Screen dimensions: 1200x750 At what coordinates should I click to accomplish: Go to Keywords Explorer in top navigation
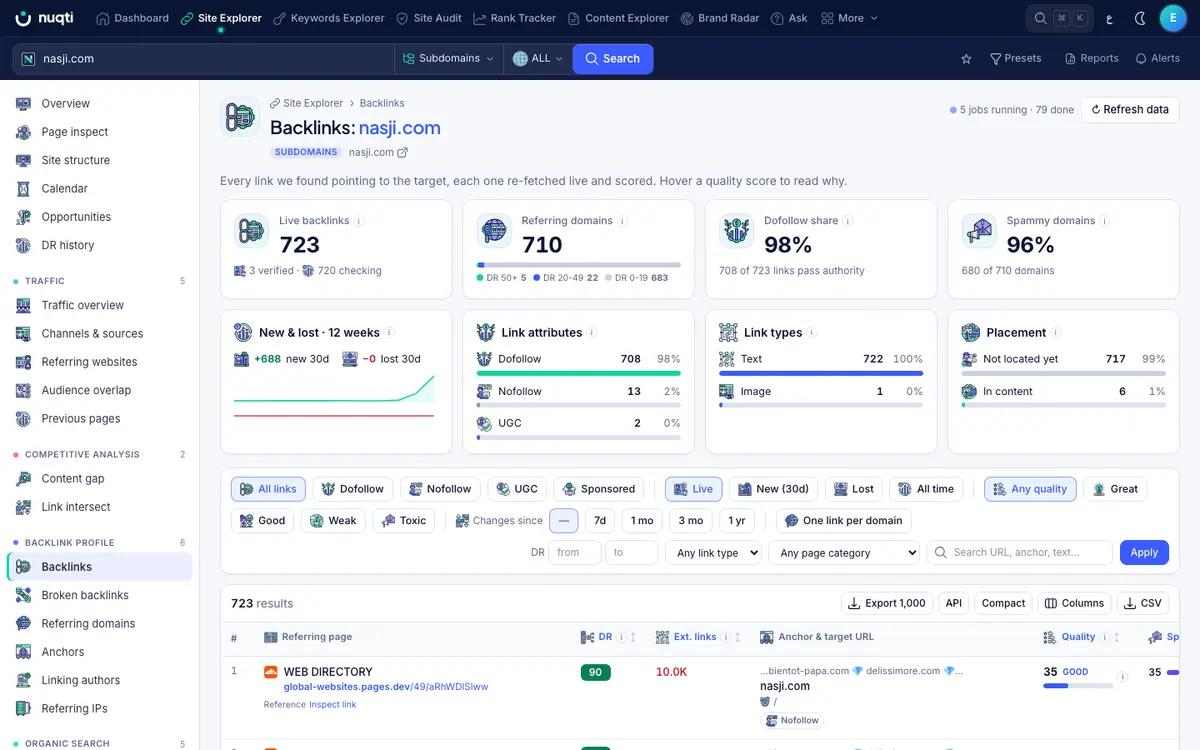point(329,18)
